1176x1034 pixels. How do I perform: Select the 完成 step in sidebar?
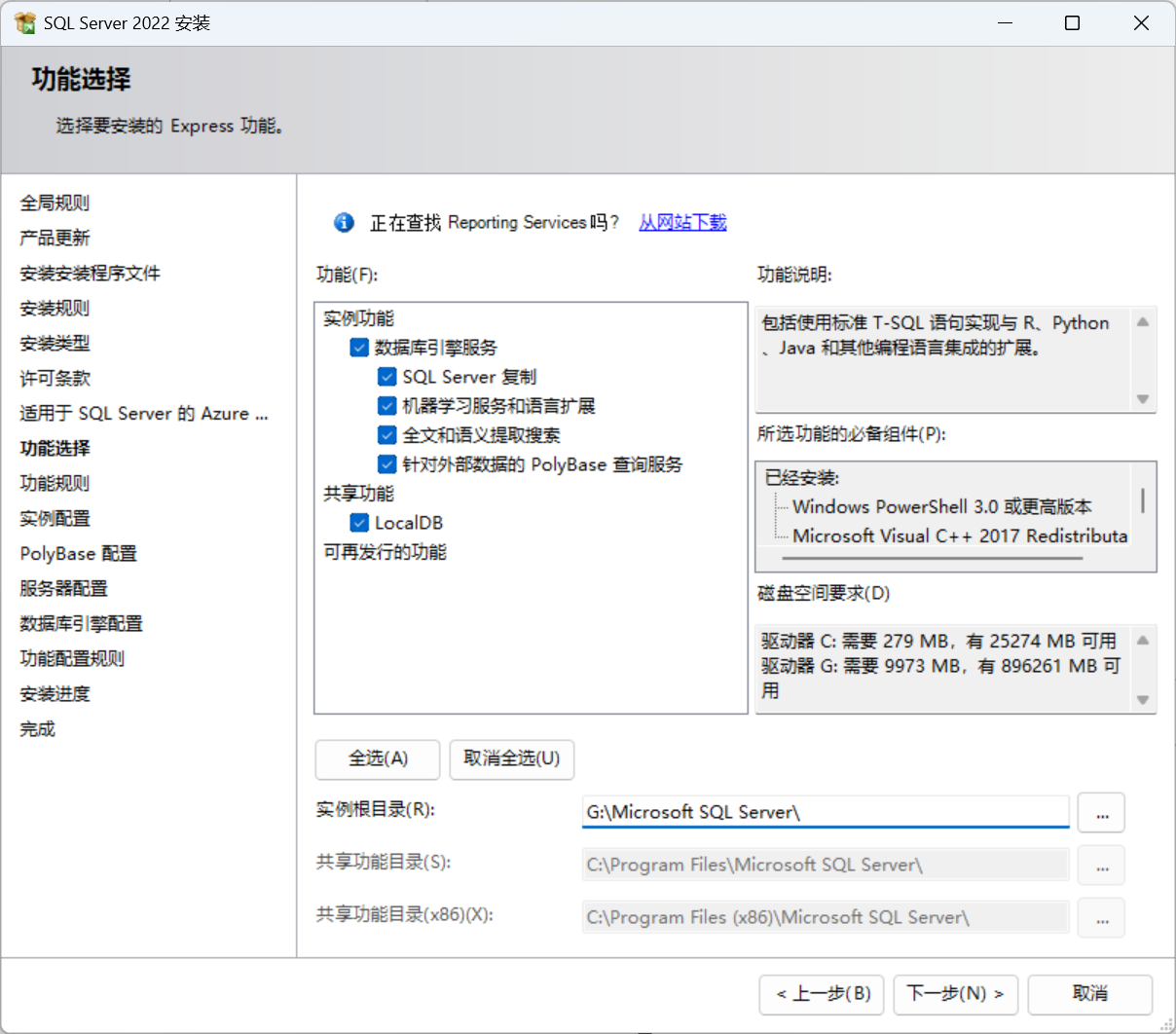38,728
